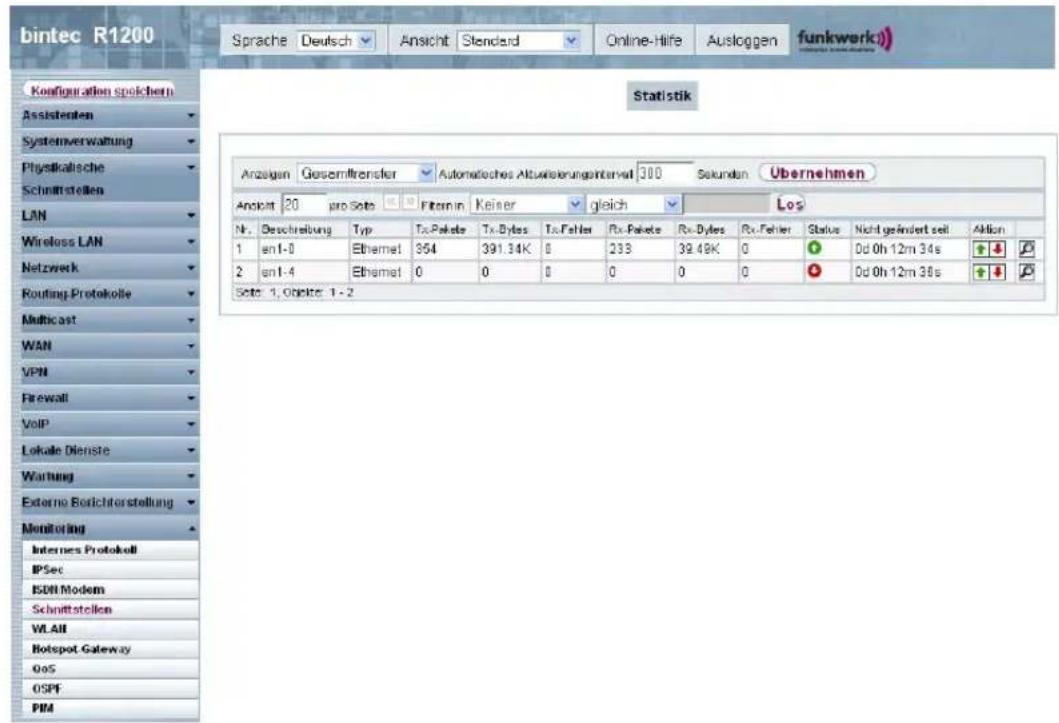Open the Ansicht Standard dropdown
This screenshot has height=723, width=1059.
(x=519, y=41)
